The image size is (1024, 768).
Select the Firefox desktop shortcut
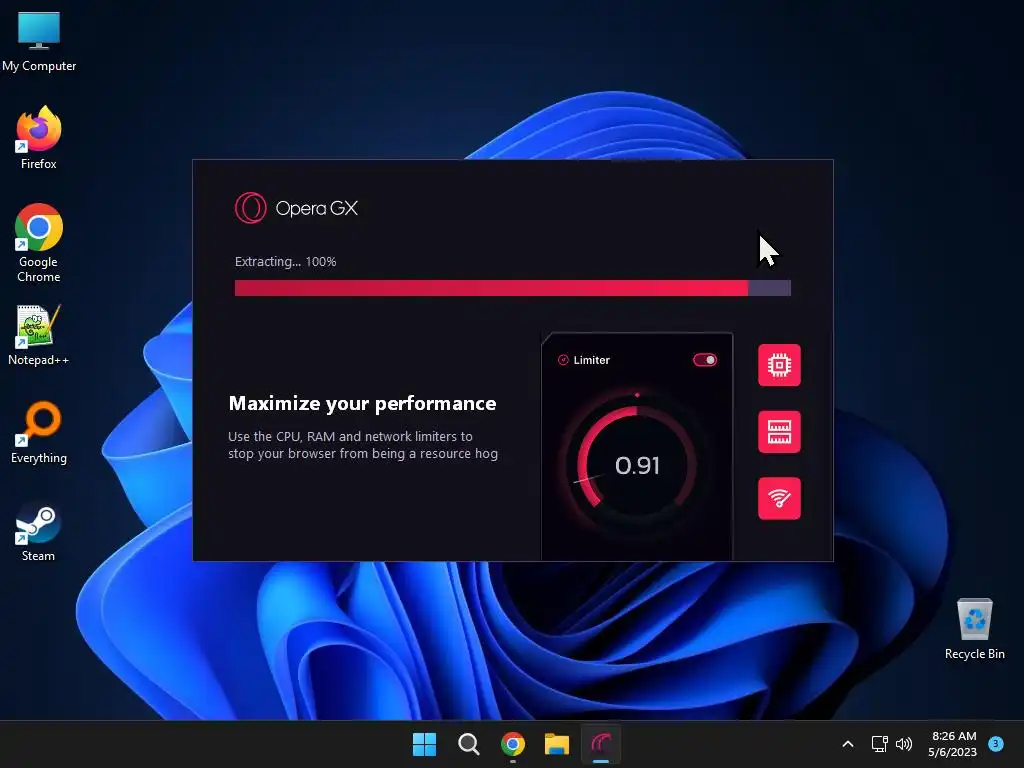click(x=39, y=138)
